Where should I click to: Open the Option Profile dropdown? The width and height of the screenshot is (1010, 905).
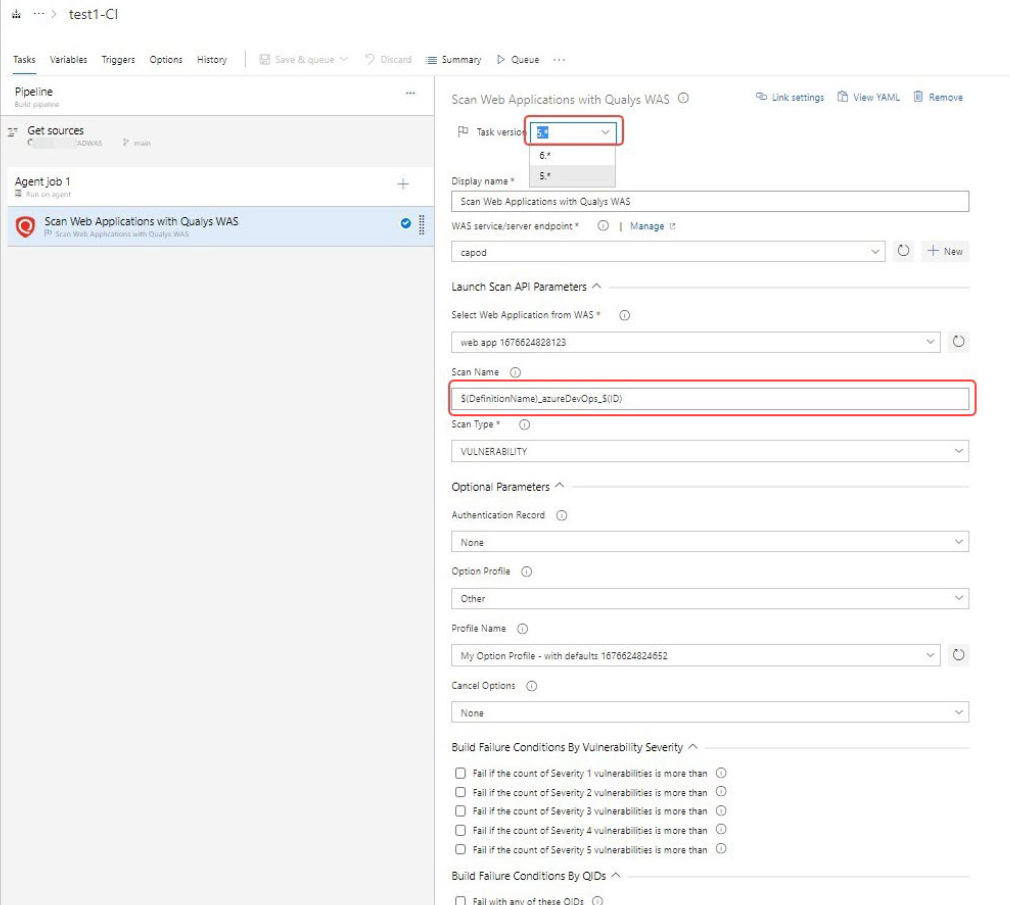(x=710, y=598)
